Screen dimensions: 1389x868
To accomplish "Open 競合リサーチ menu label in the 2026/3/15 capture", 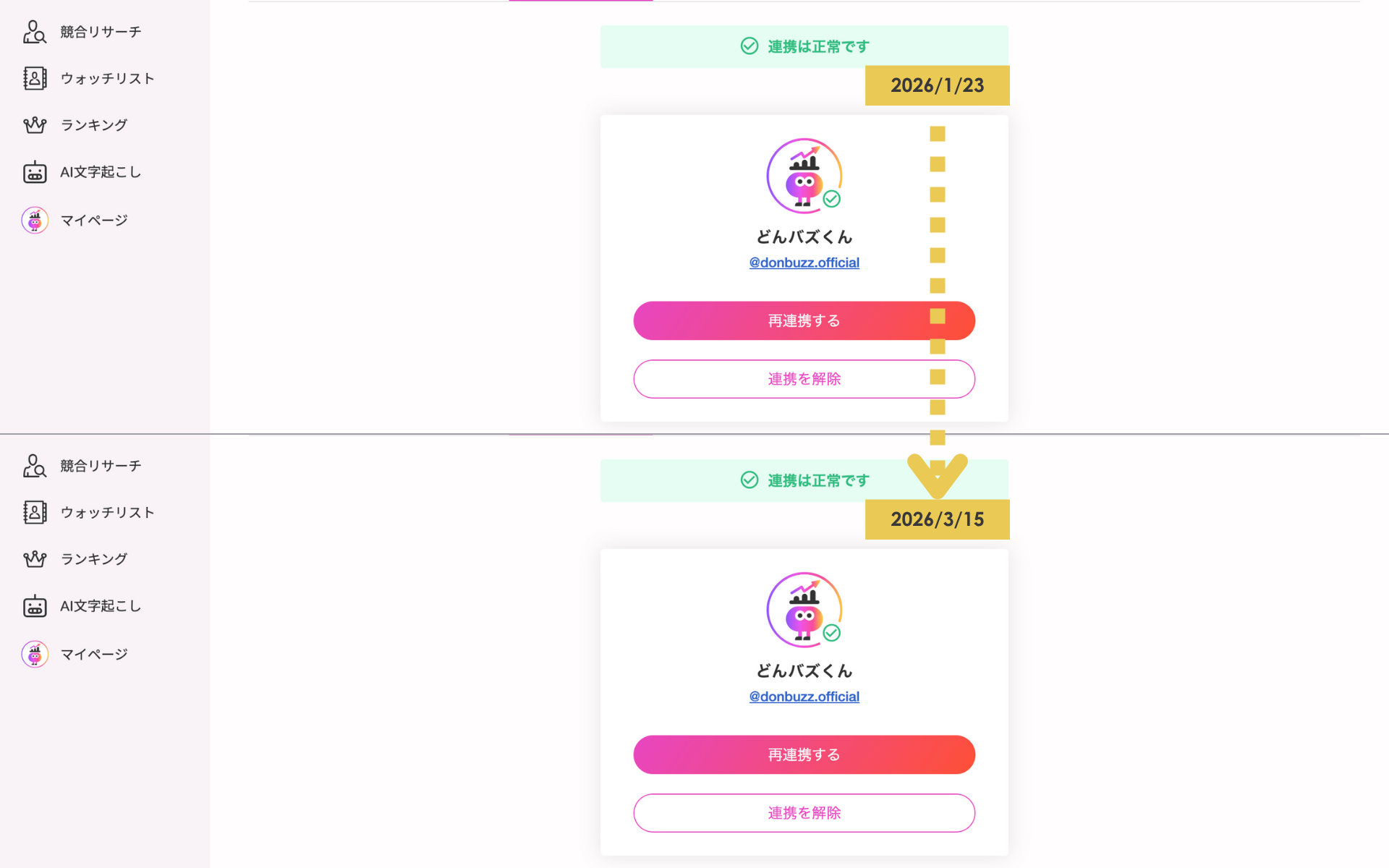I will click(x=101, y=466).
